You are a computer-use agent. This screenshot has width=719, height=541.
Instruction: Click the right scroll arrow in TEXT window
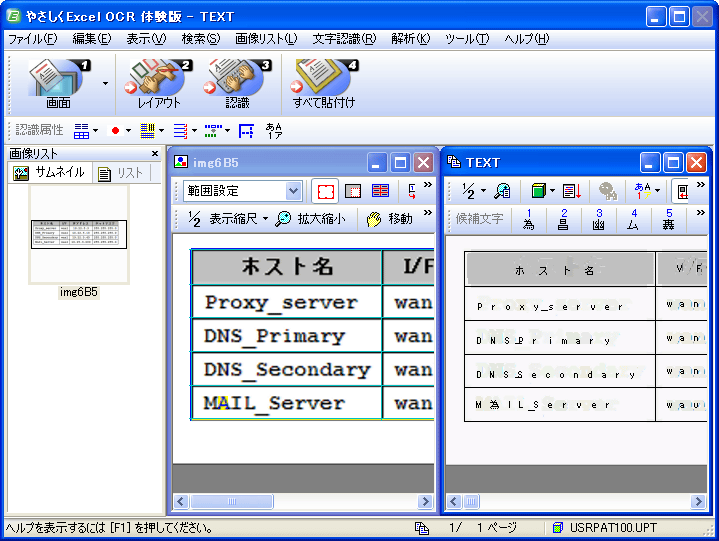tap(698, 502)
